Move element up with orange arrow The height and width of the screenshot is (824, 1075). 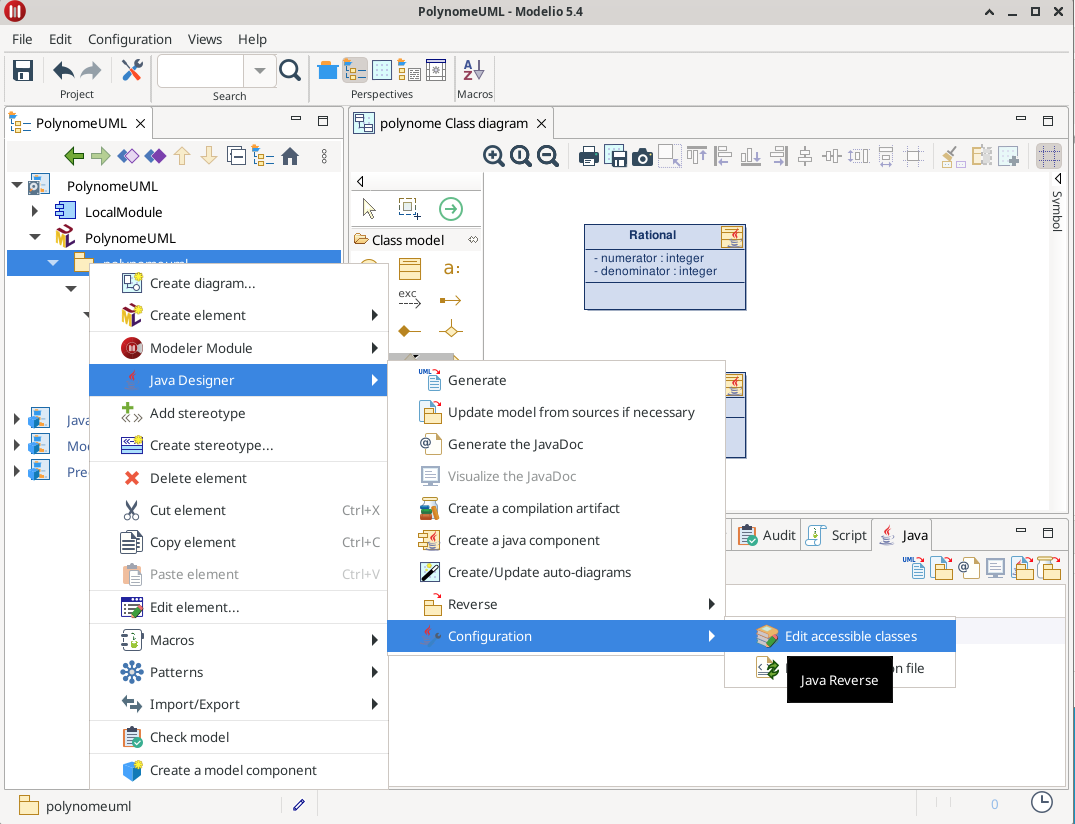pos(182,156)
